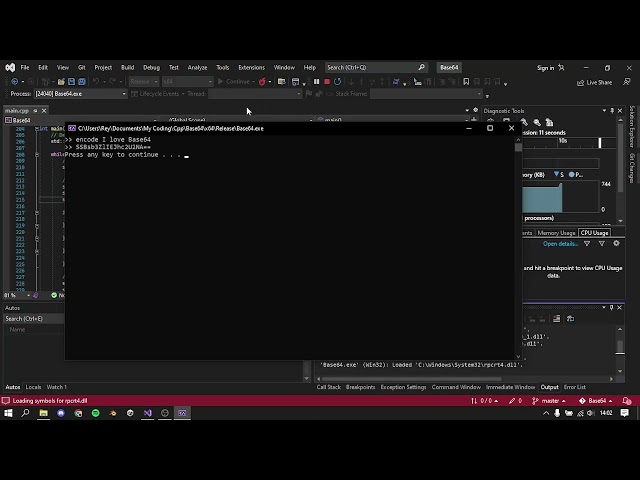Switch to the Call Stack tab
The height and width of the screenshot is (480, 640).
pos(329,387)
